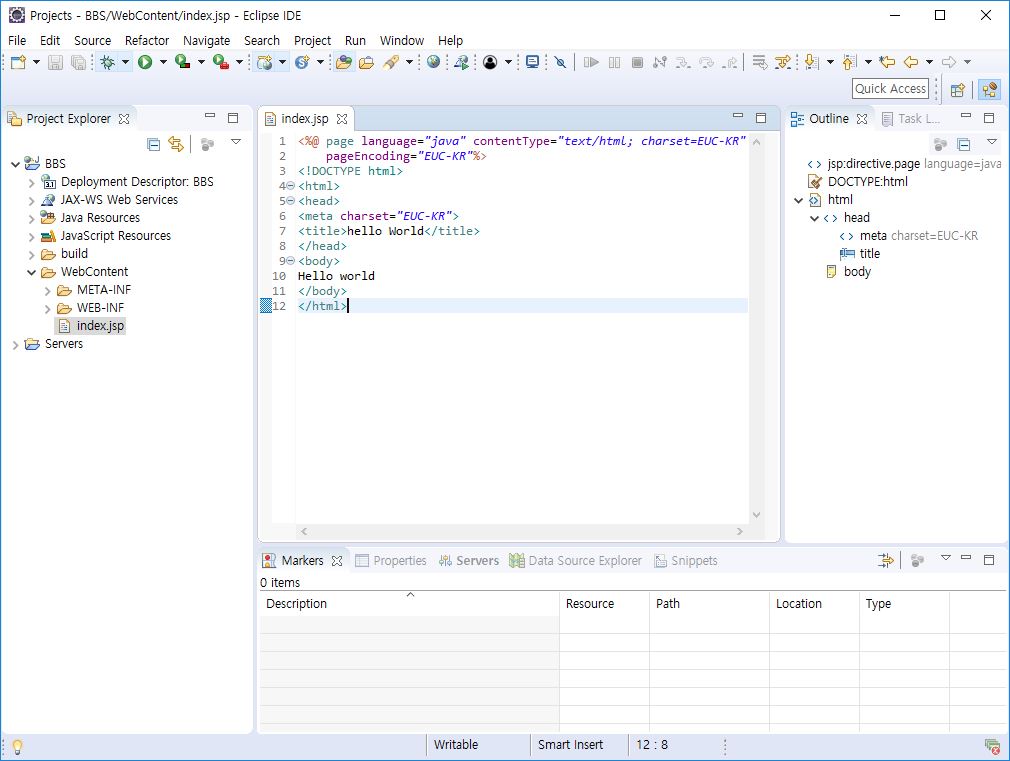The height and width of the screenshot is (761, 1010).
Task: Expand the Servers project node
Action: click(15, 345)
